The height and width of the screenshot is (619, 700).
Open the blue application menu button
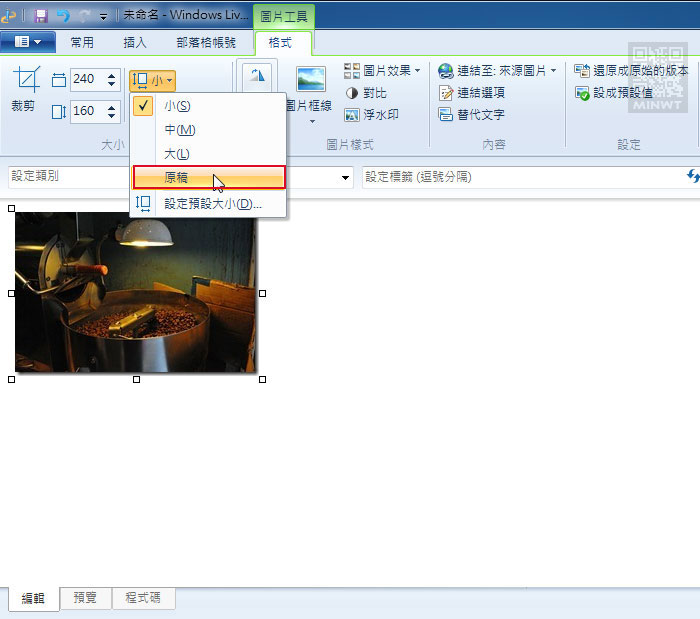(28, 42)
